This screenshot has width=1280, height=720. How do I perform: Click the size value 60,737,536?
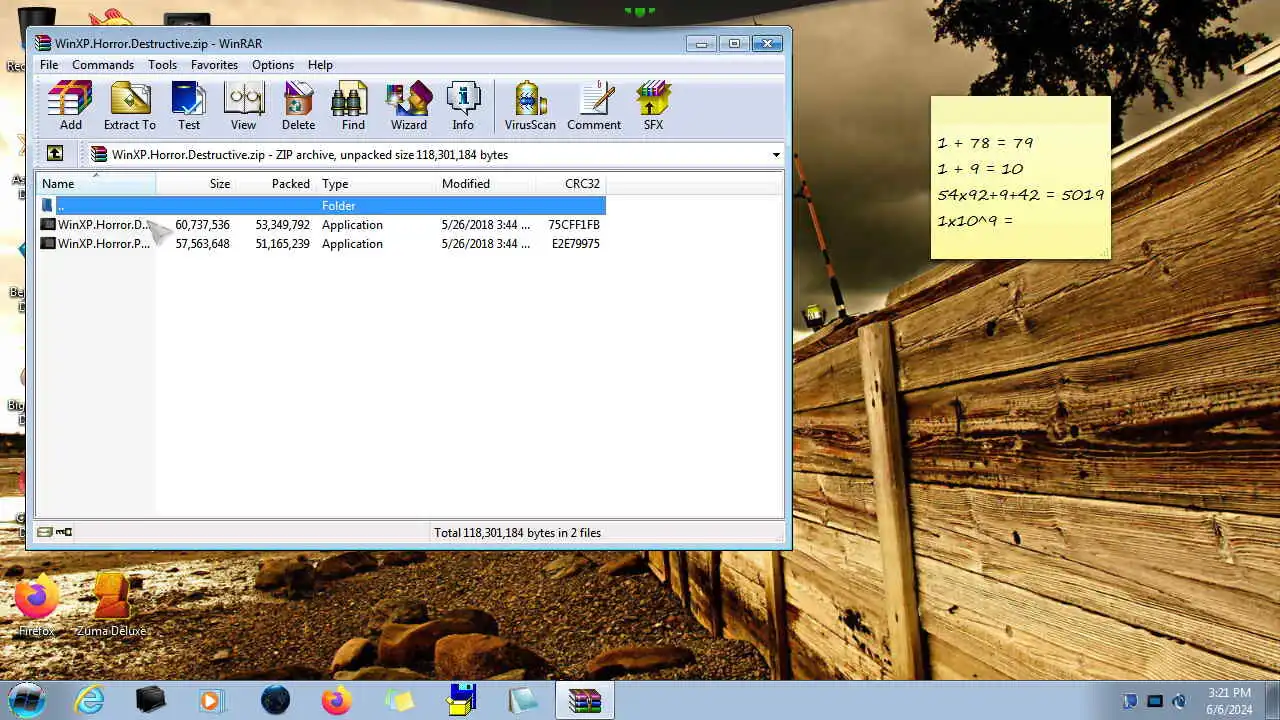(x=202, y=225)
